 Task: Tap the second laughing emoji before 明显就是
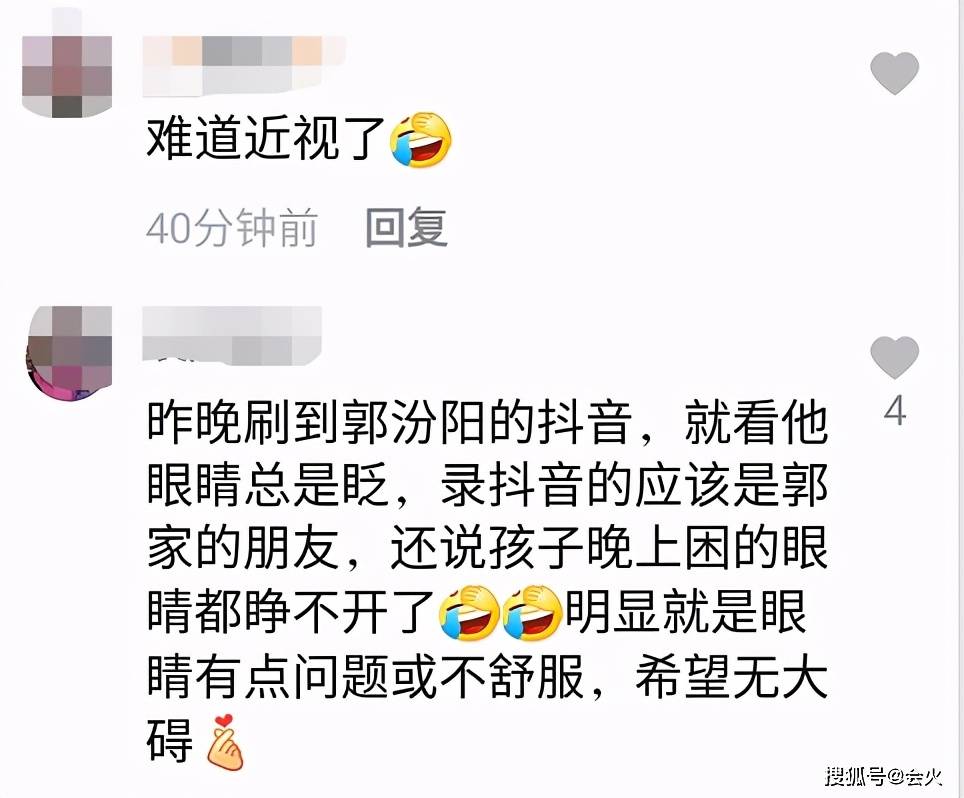[x=532, y=613]
